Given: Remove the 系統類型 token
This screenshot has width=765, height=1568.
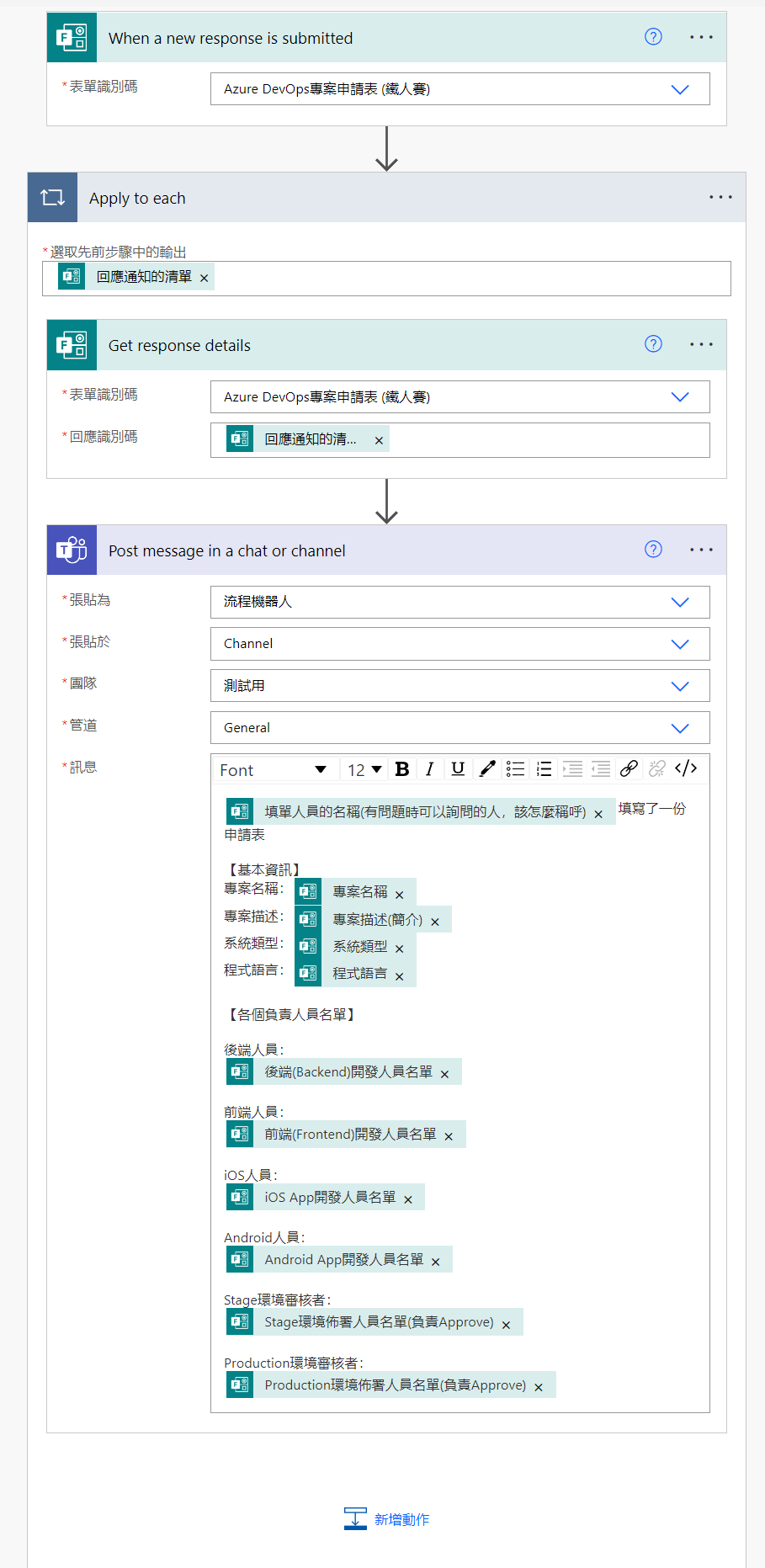Looking at the screenshot, I should [400, 949].
